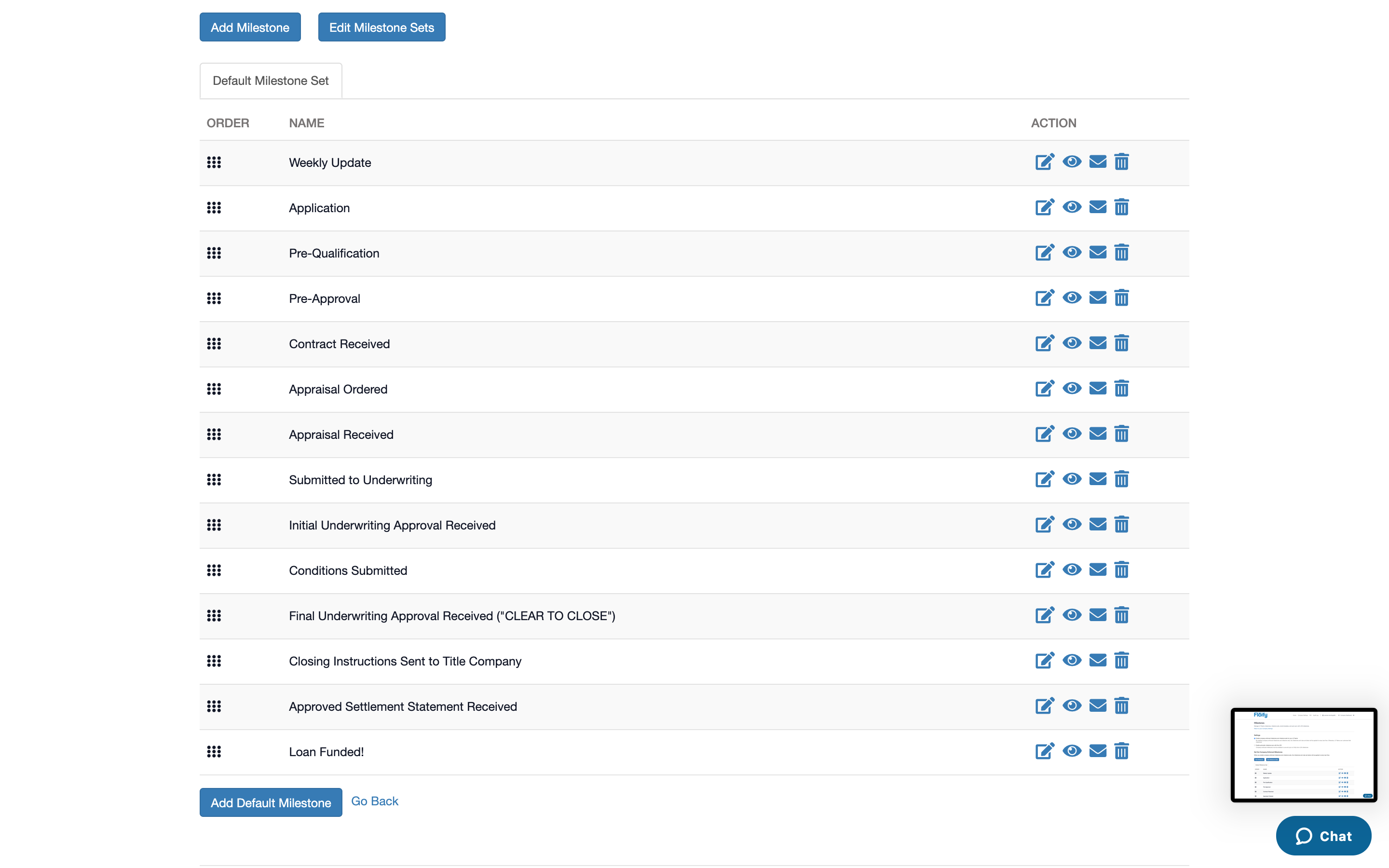This screenshot has width=1389, height=868.
Task: Delete the Application milestone
Action: point(1121,207)
